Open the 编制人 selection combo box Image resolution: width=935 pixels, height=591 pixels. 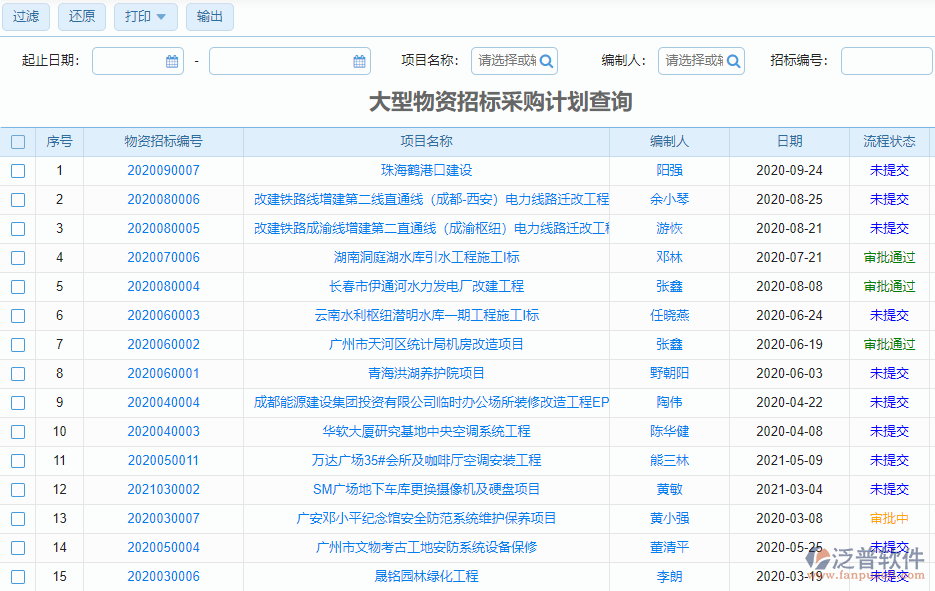[x=695, y=61]
